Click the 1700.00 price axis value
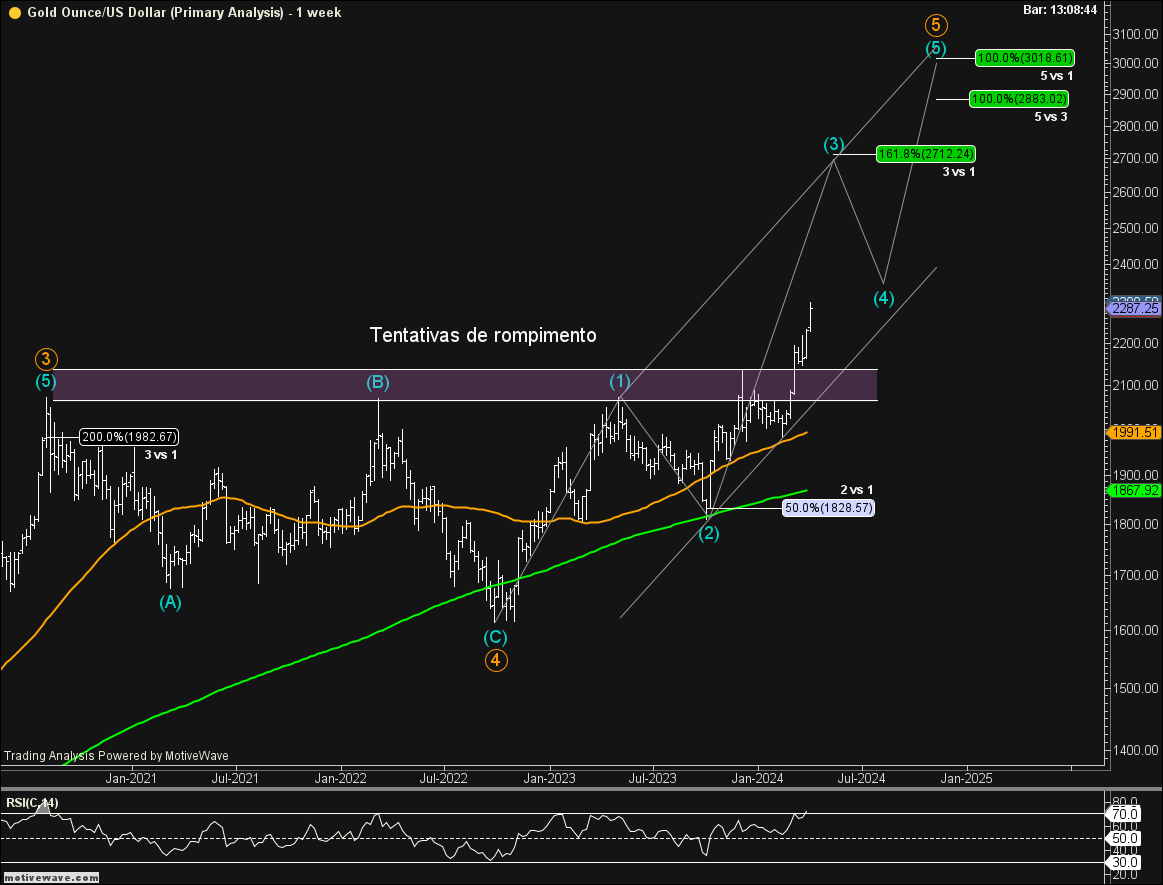Viewport: 1163px width, 885px height. 1136,575
